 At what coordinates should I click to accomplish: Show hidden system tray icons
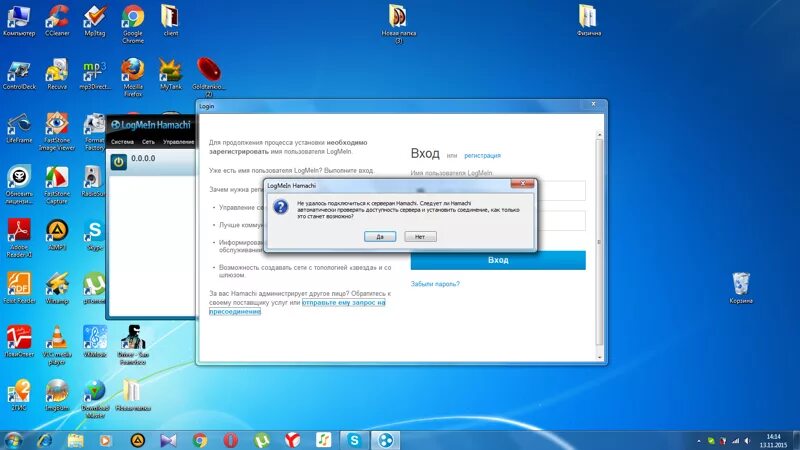point(698,440)
